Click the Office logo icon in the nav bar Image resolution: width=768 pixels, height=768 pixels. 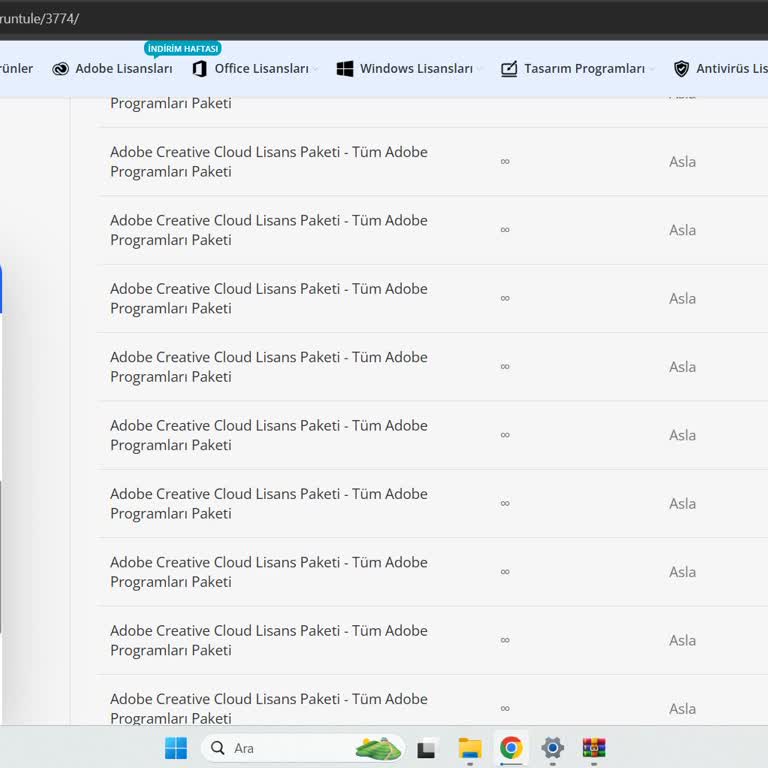click(199, 69)
